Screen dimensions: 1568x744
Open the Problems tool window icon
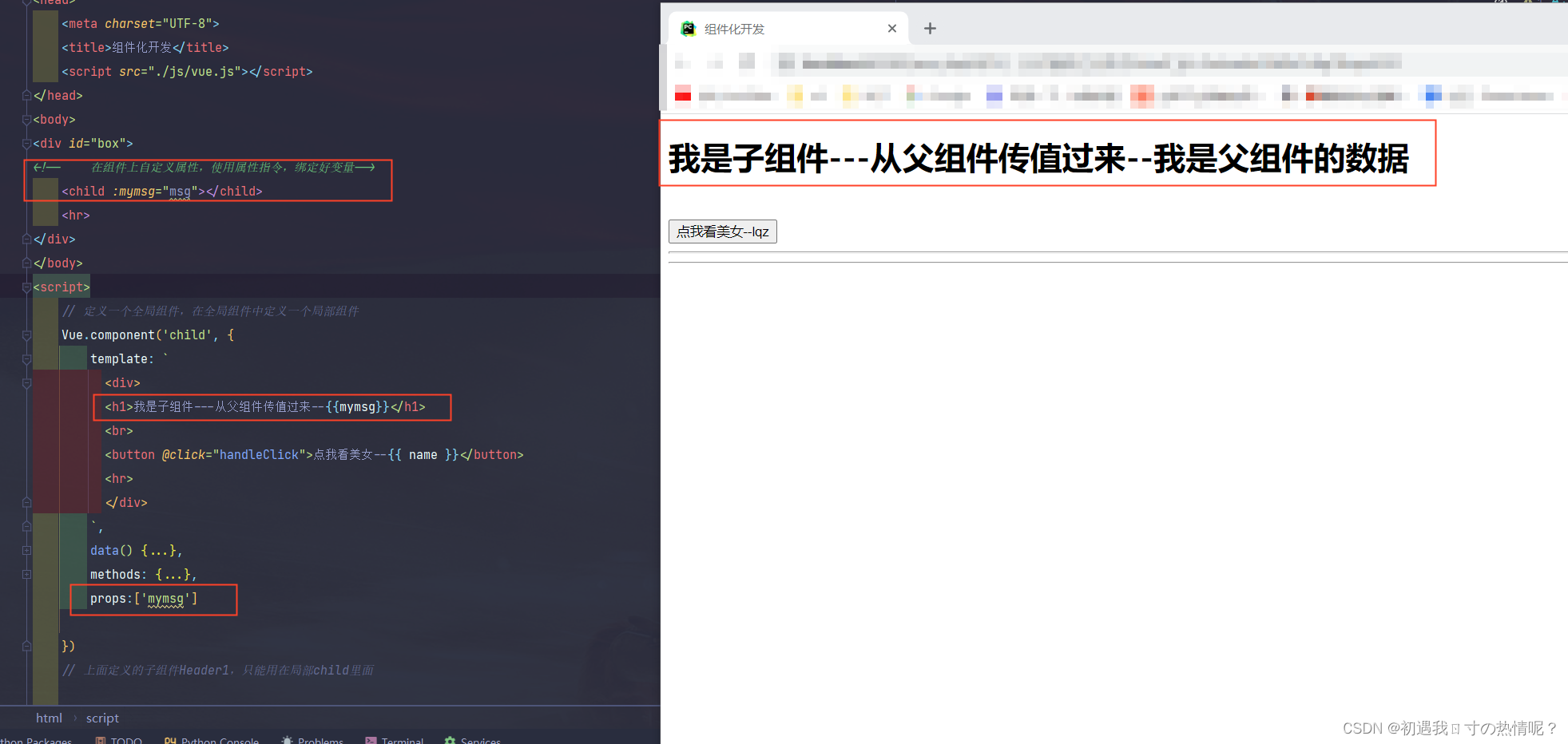288,741
